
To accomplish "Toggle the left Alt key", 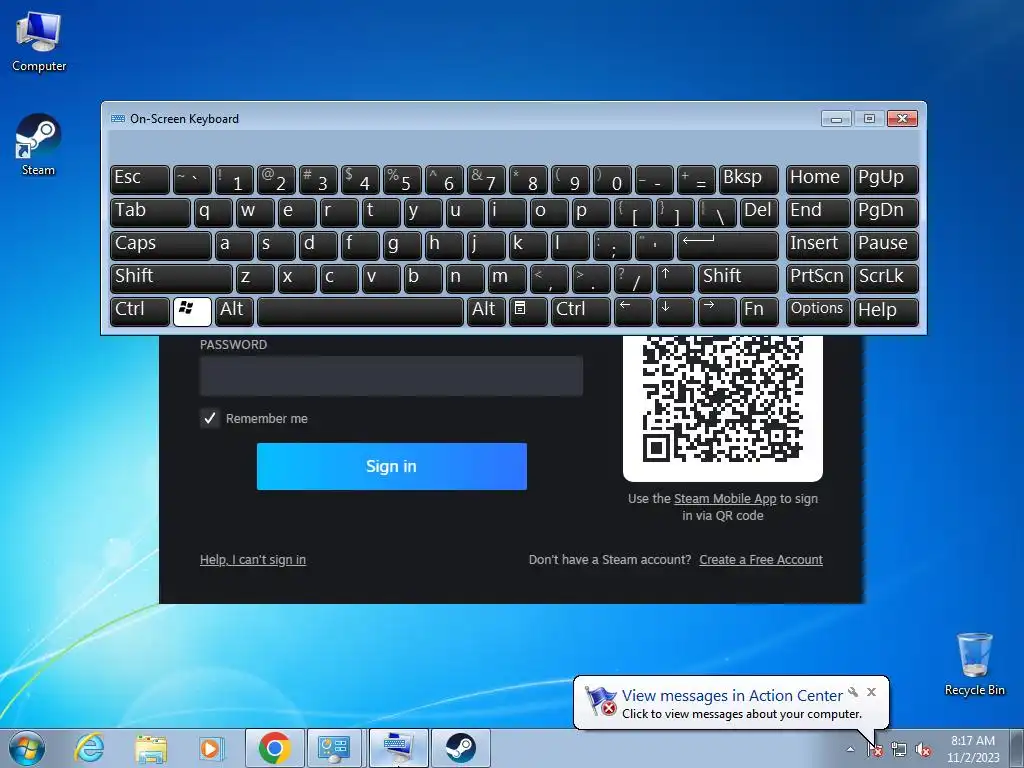I will click(234, 312).
